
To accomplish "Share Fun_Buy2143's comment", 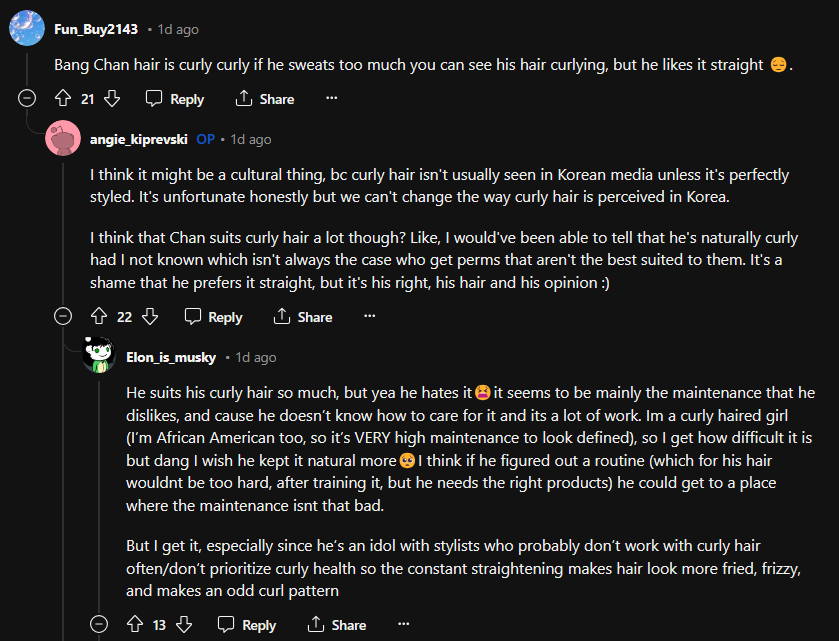I will click(x=264, y=99).
